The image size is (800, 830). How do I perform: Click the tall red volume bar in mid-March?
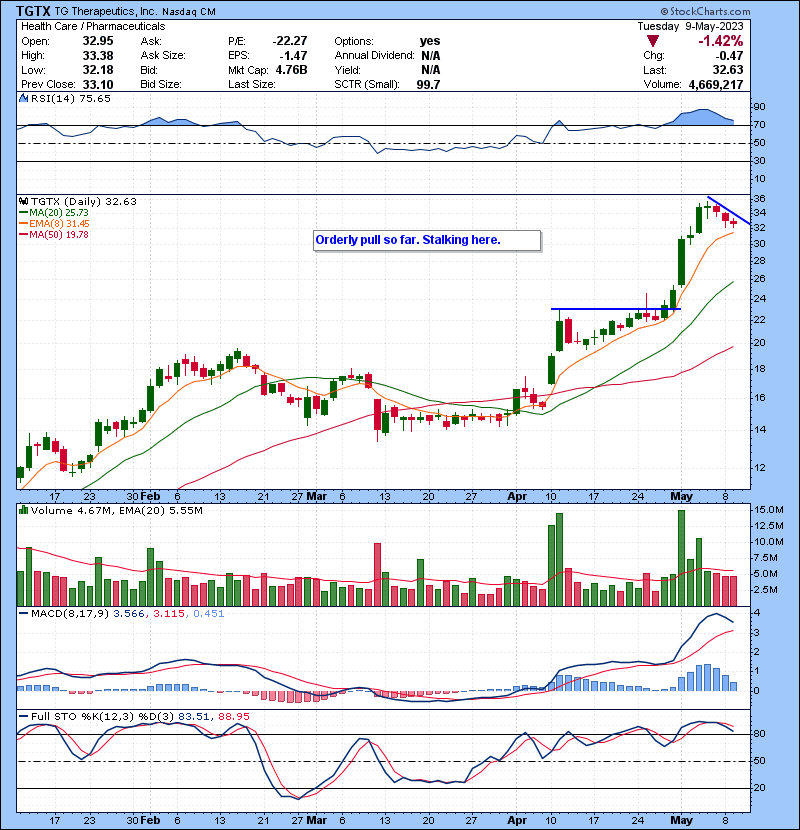pyautogui.click(x=377, y=574)
